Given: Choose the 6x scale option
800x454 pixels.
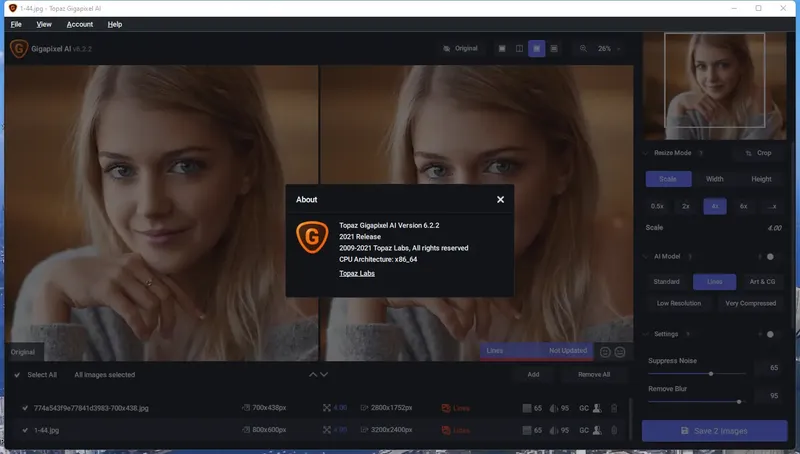Looking at the screenshot, I should 743,206.
